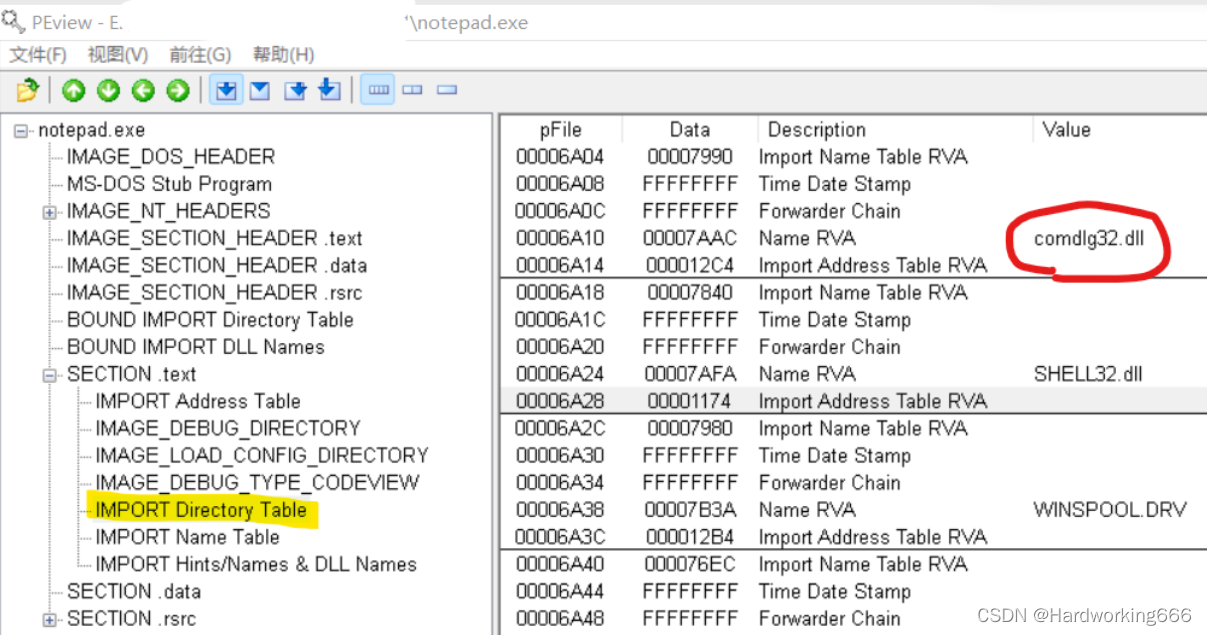Image resolution: width=1207 pixels, height=635 pixels.
Task: Select SECTION .data tree item
Action: coord(134,591)
